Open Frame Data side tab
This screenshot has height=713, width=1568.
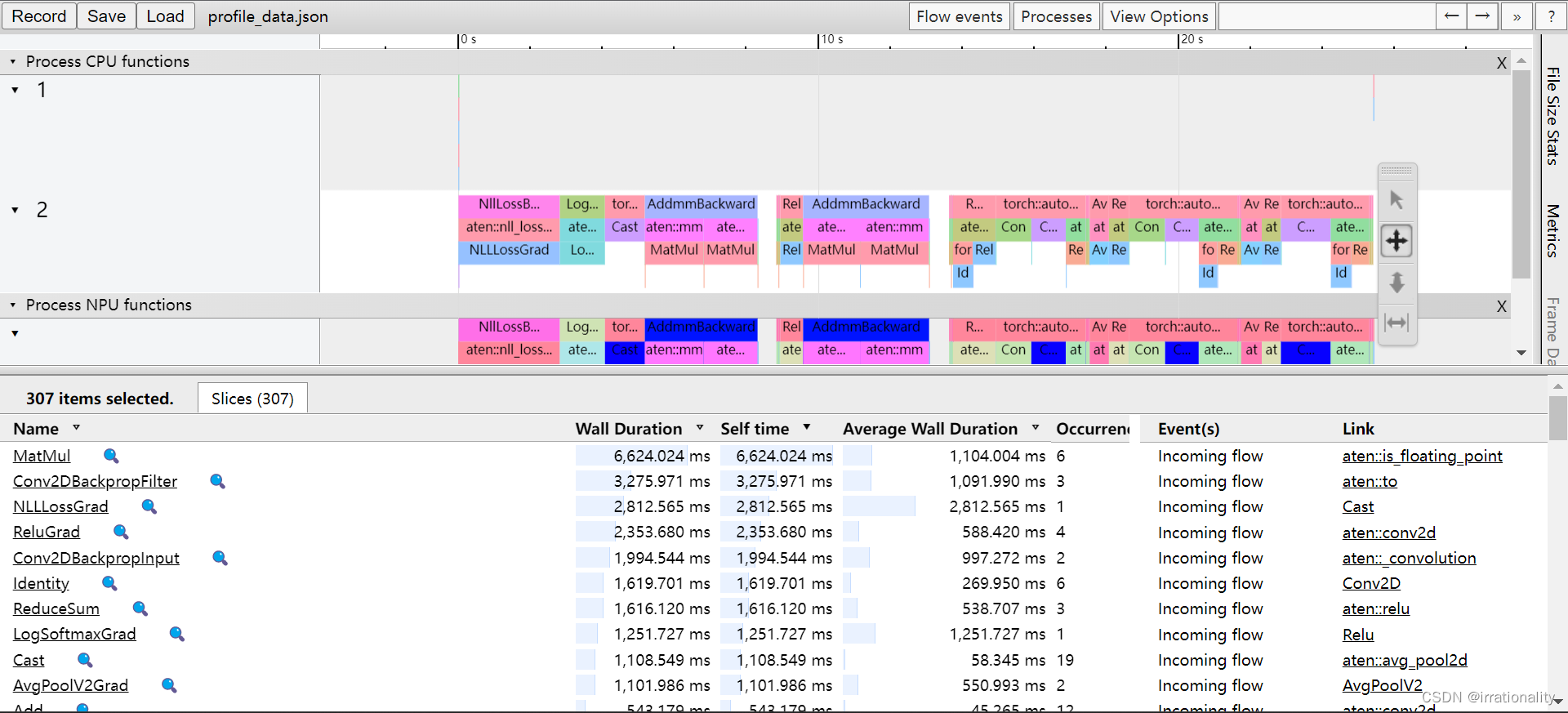1552,331
